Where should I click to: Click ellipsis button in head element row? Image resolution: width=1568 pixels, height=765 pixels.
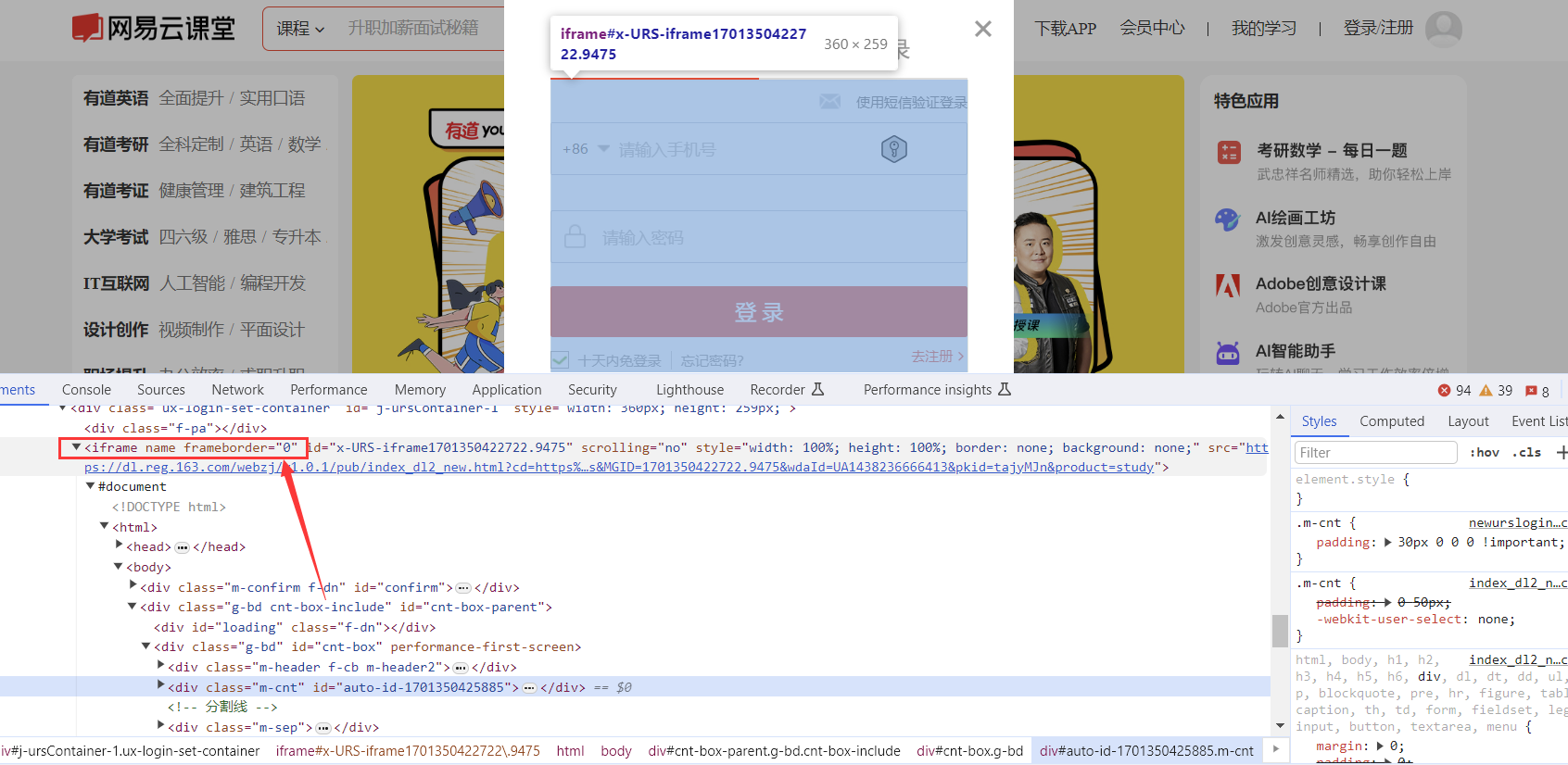183,547
